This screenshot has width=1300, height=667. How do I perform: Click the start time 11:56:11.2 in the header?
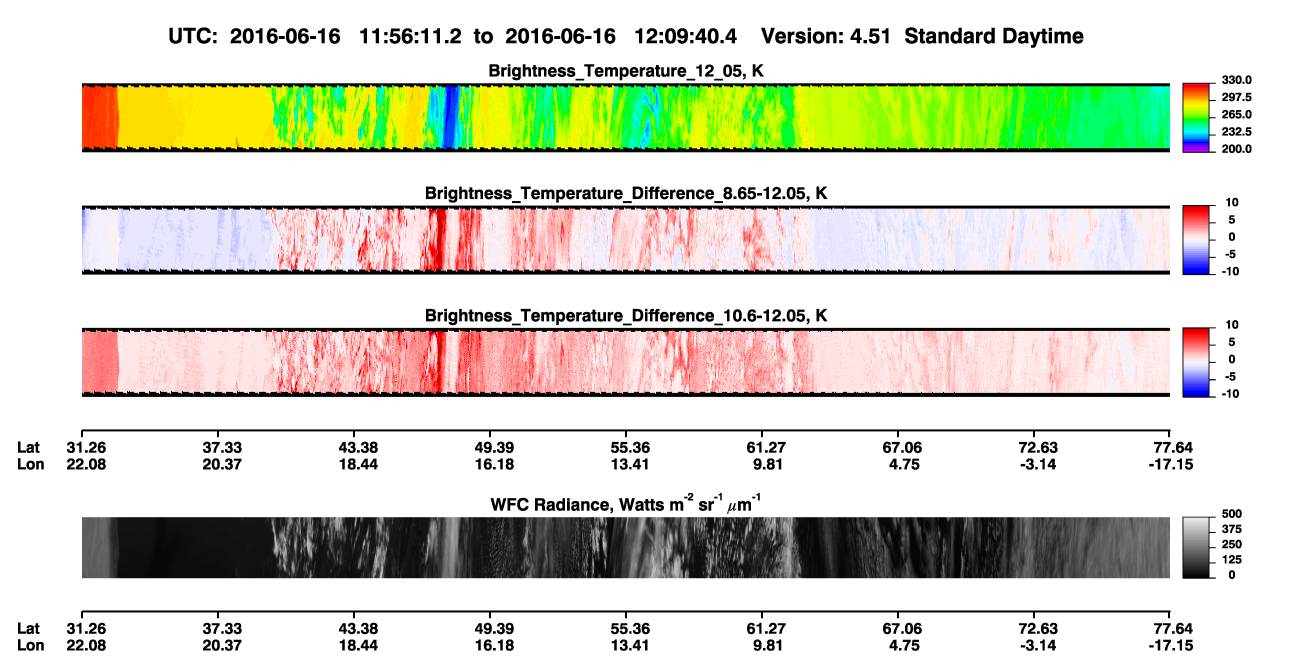pos(412,37)
